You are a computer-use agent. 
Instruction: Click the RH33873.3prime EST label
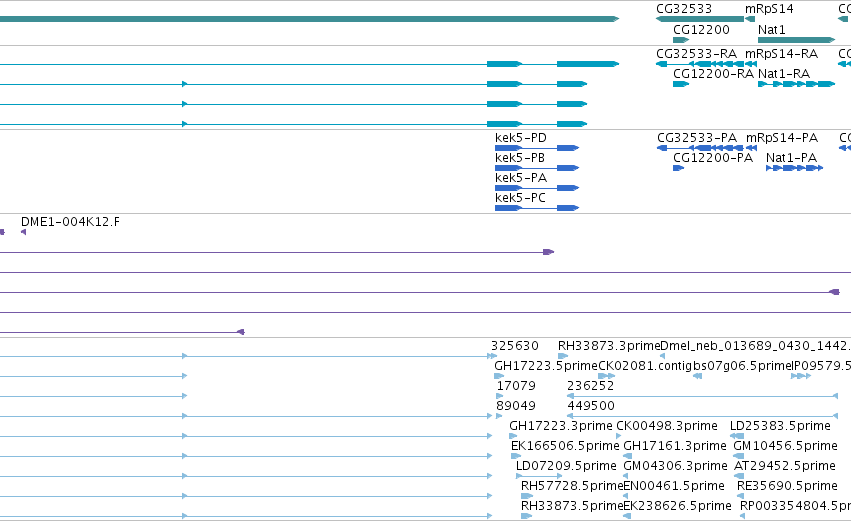point(609,346)
